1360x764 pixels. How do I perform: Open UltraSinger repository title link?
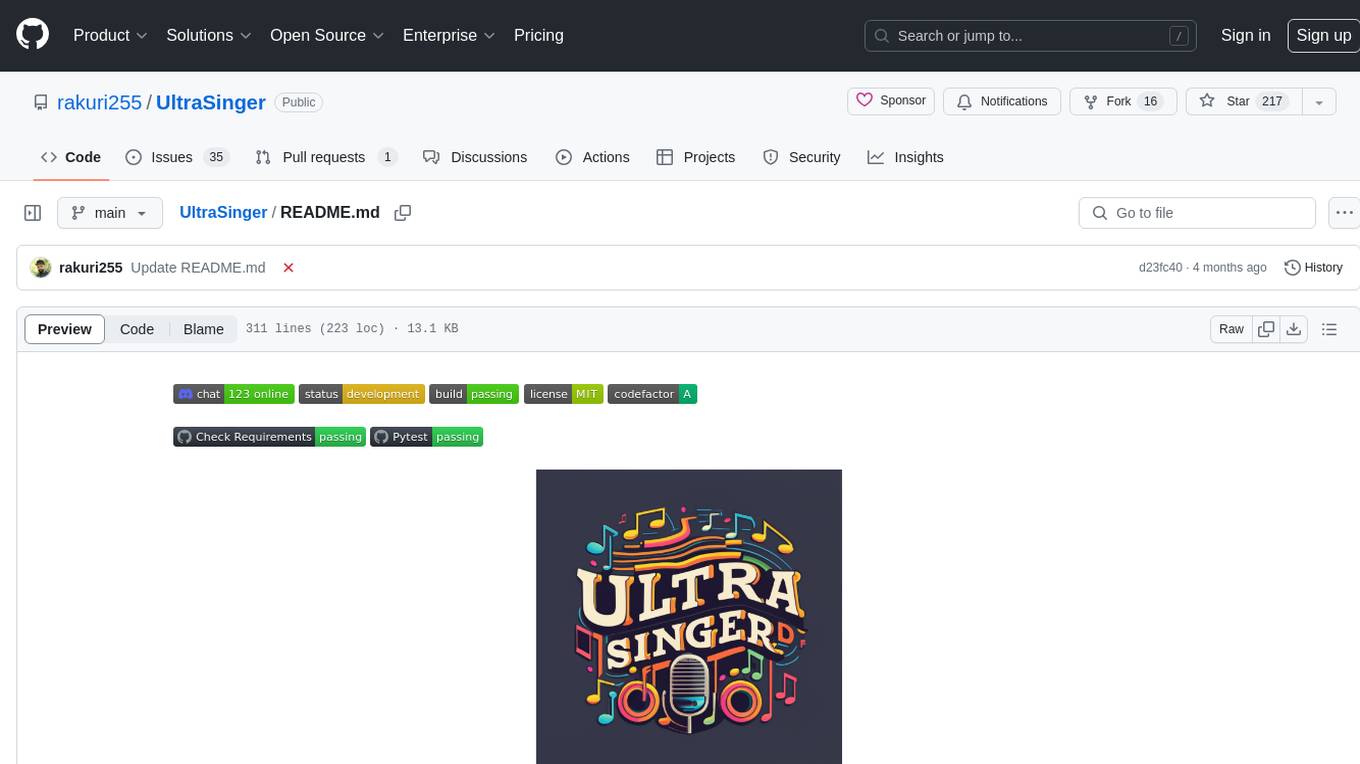pyautogui.click(x=211, y=102)
